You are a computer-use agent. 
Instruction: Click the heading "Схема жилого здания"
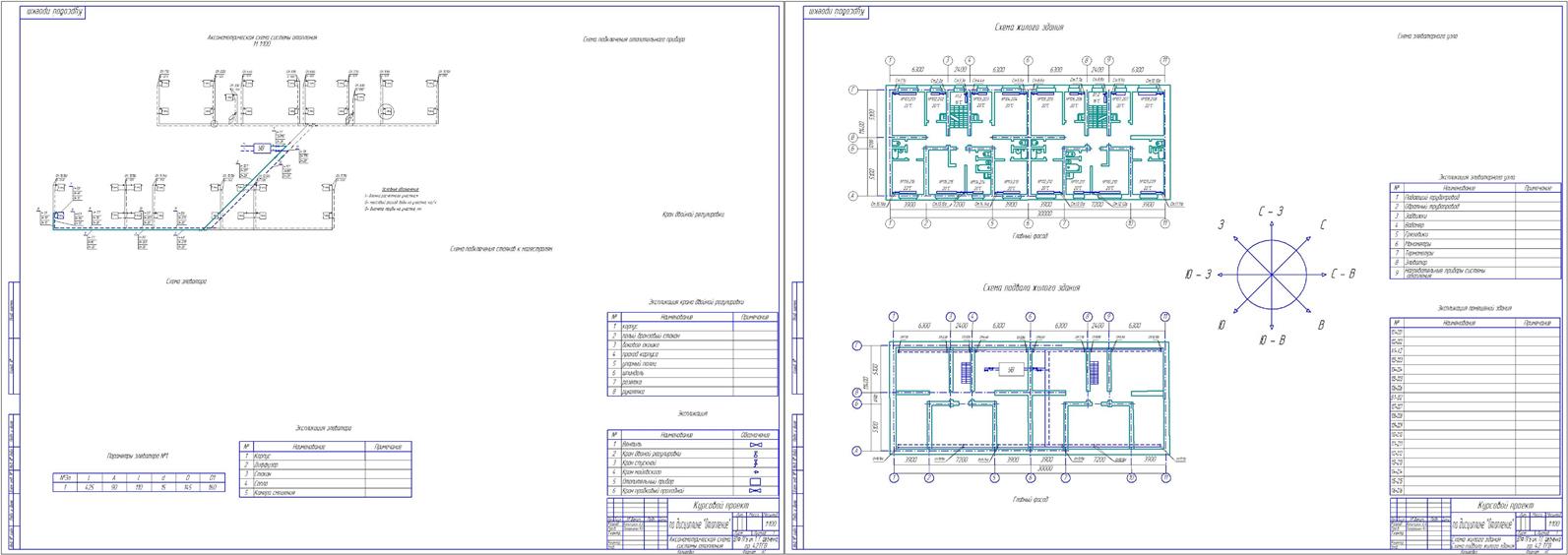click(1029, 27)
